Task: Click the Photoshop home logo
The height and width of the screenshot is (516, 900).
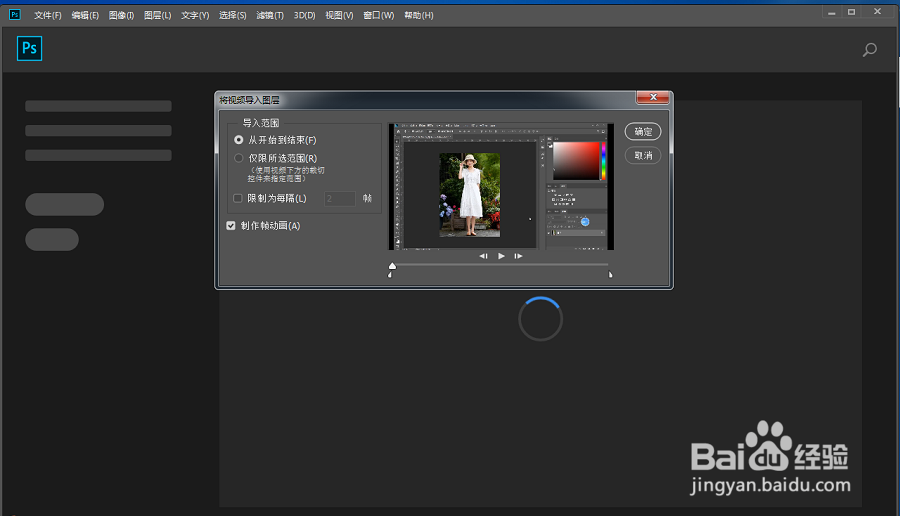Action: click(29, 48)
